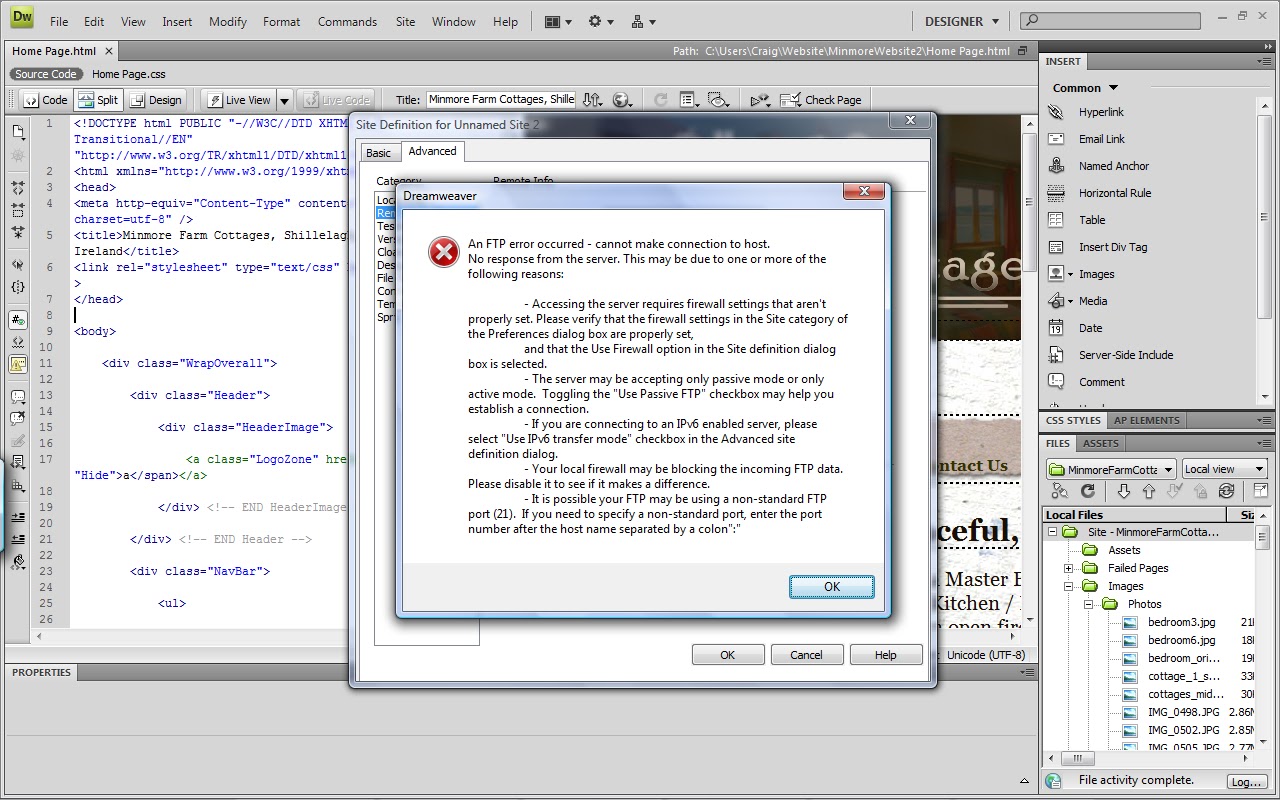1280x800 pixels.
Task: Click Collapse Full Tag icon in coding toolbar
Action: pyautogui.click(x=17, y=187)
